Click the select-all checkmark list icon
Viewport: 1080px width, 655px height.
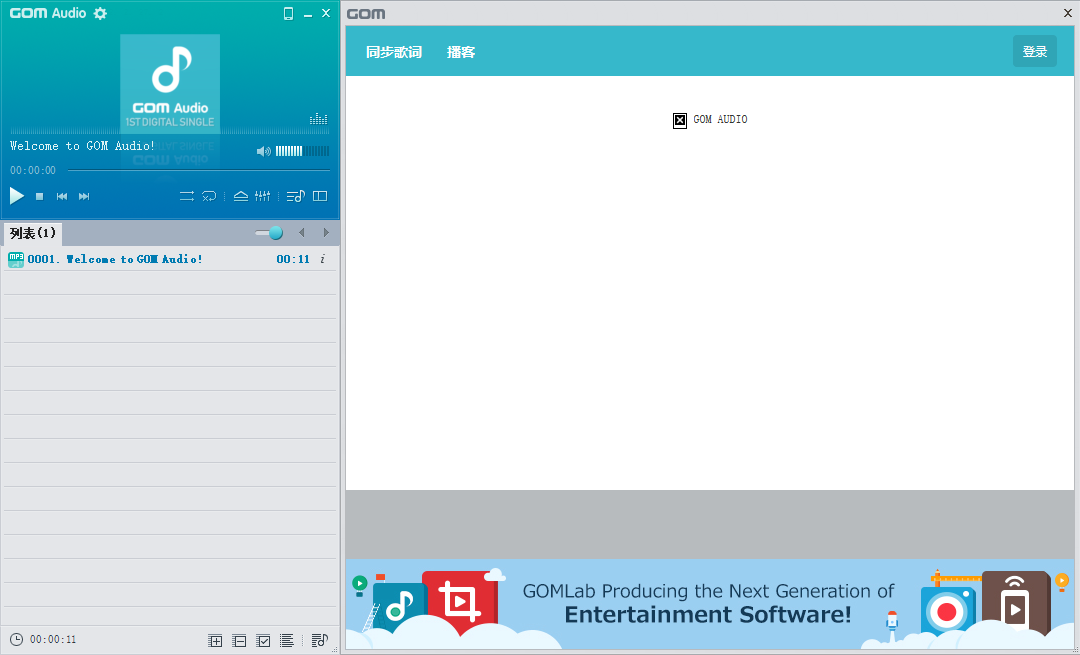pos(263,640)
